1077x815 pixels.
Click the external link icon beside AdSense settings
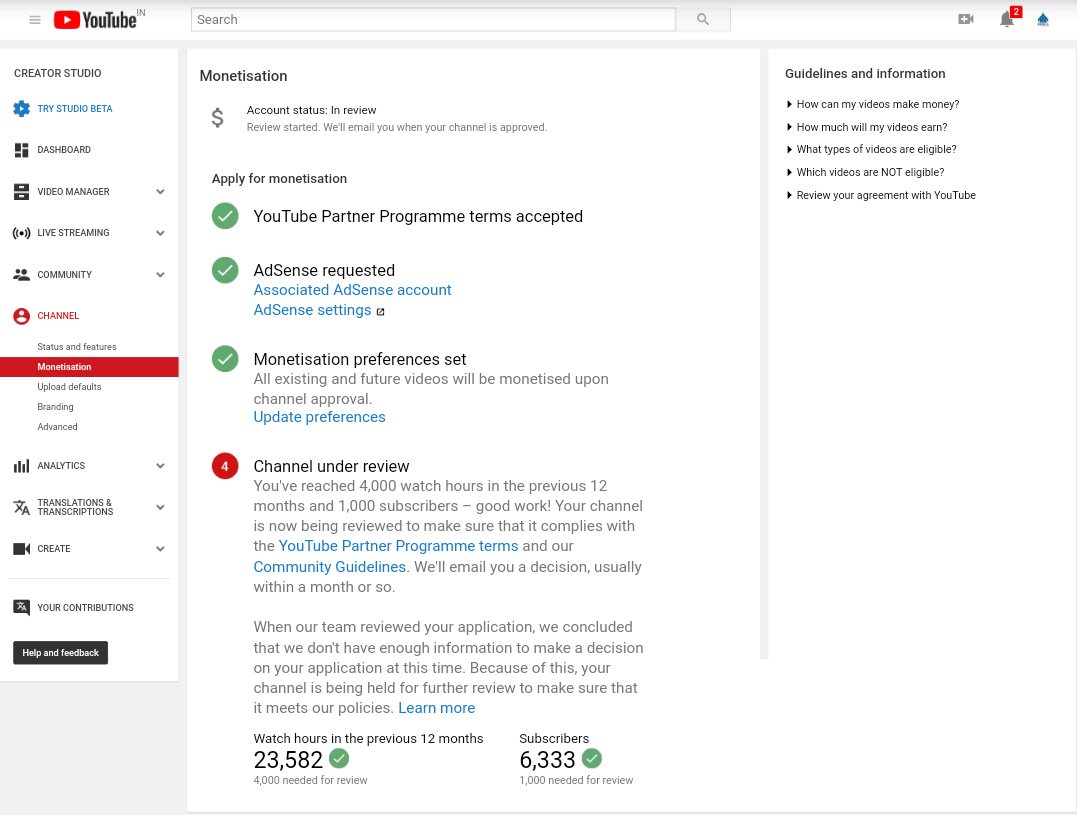(381, 312)
